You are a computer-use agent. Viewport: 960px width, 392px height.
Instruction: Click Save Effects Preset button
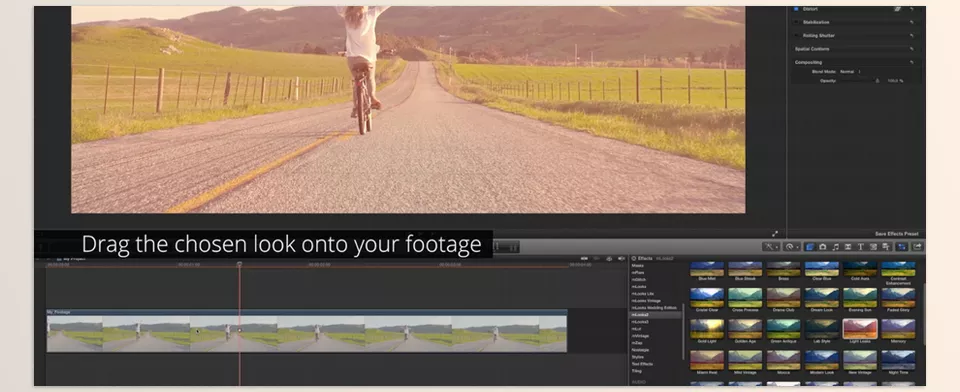pyautogui.click(x=897, y=234)
